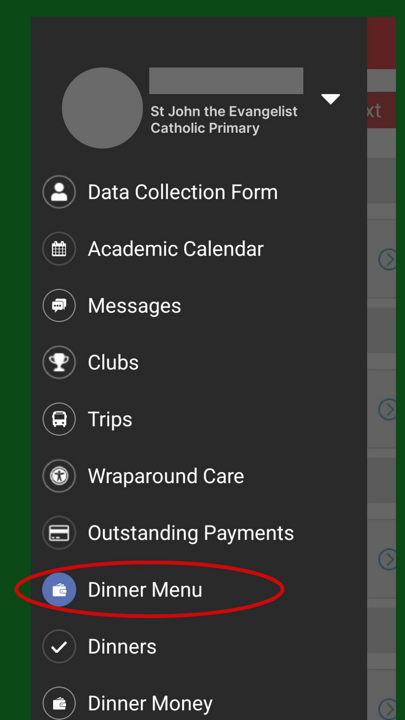This screenshot has height=720, width=405.
Task: Select the Dinner Menu entry
Action: coord(199,590)
